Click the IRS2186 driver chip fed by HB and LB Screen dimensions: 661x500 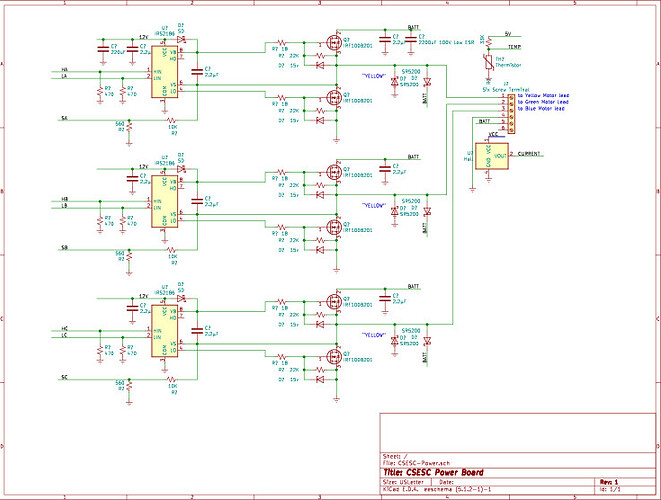click(164, 202)
